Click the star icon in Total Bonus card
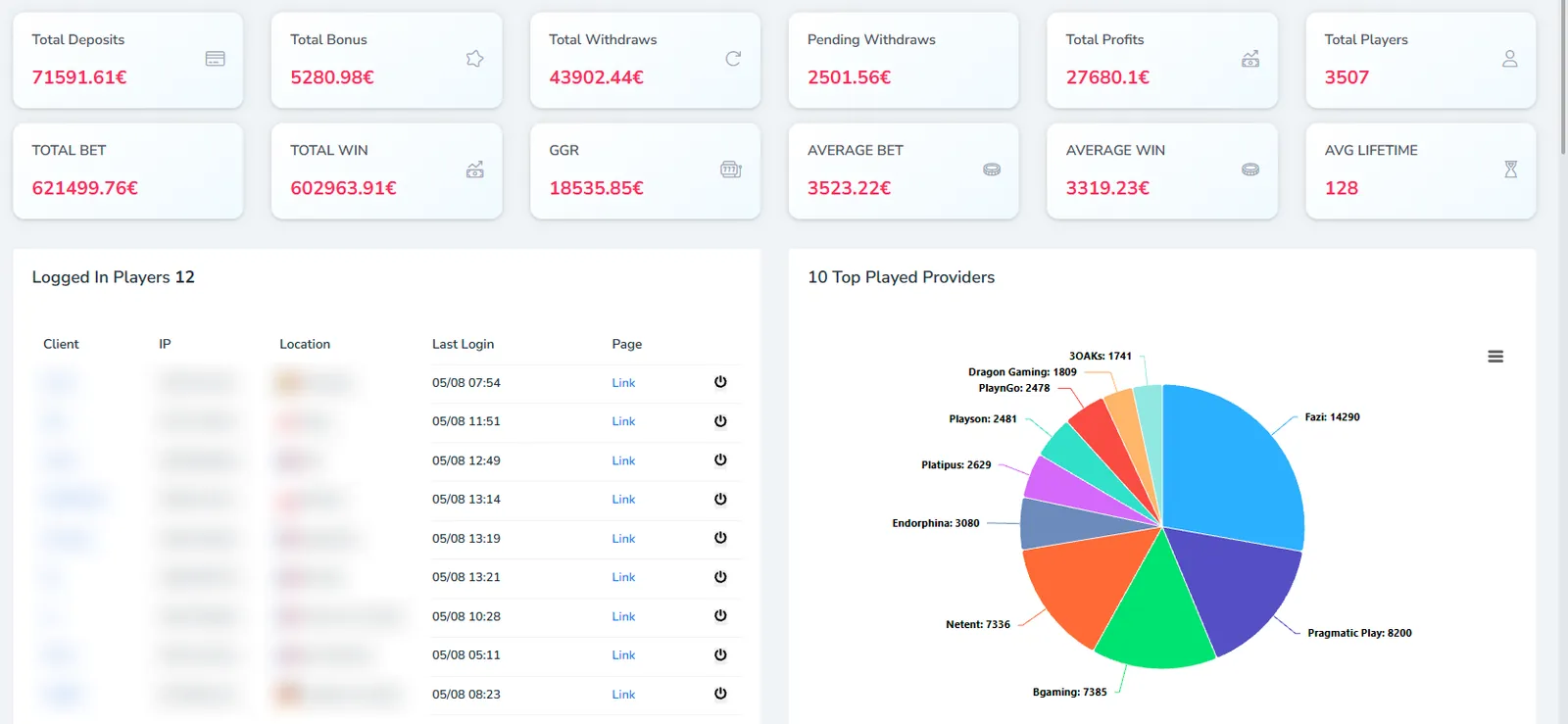 tap(474, 59)
